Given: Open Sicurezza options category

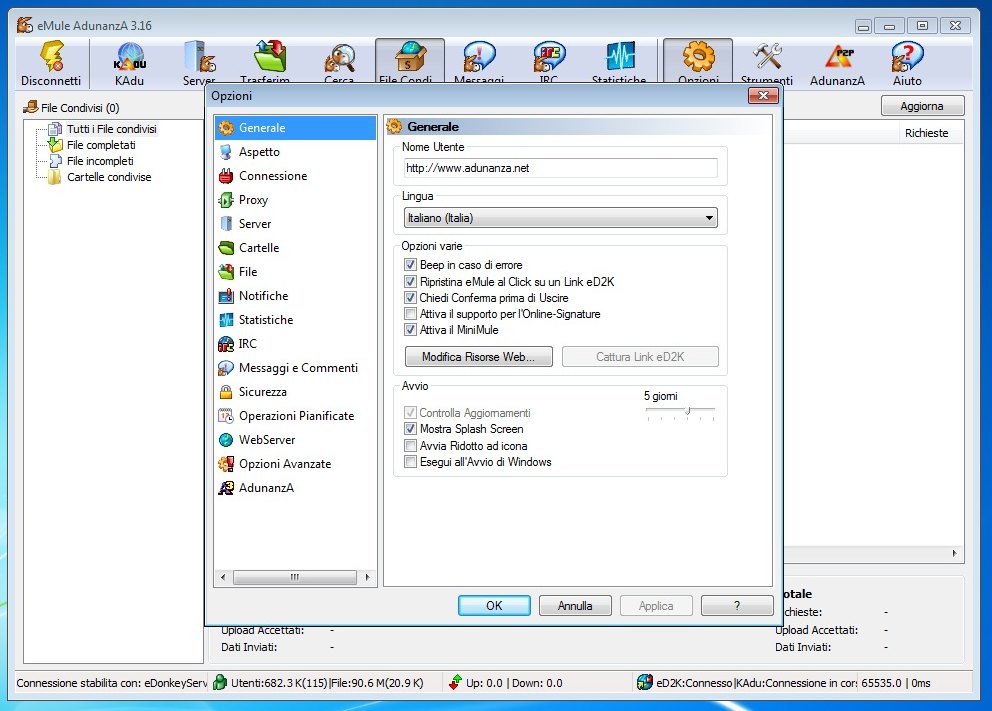Looking at the screenshot, I should click(x=262, y=392).
